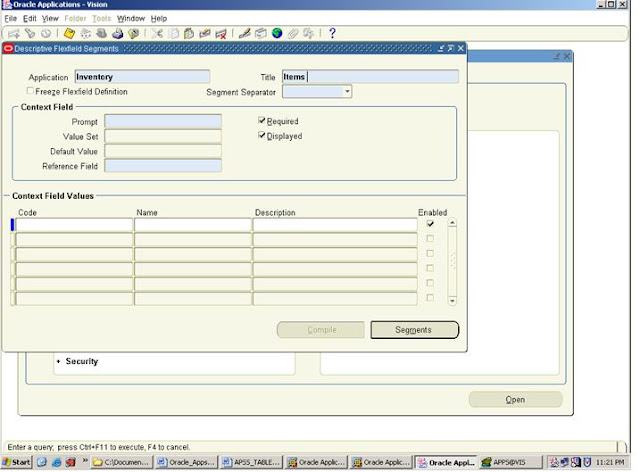
Task: Click the Clear Record eraser icon
Action: [x=204, y=33]
